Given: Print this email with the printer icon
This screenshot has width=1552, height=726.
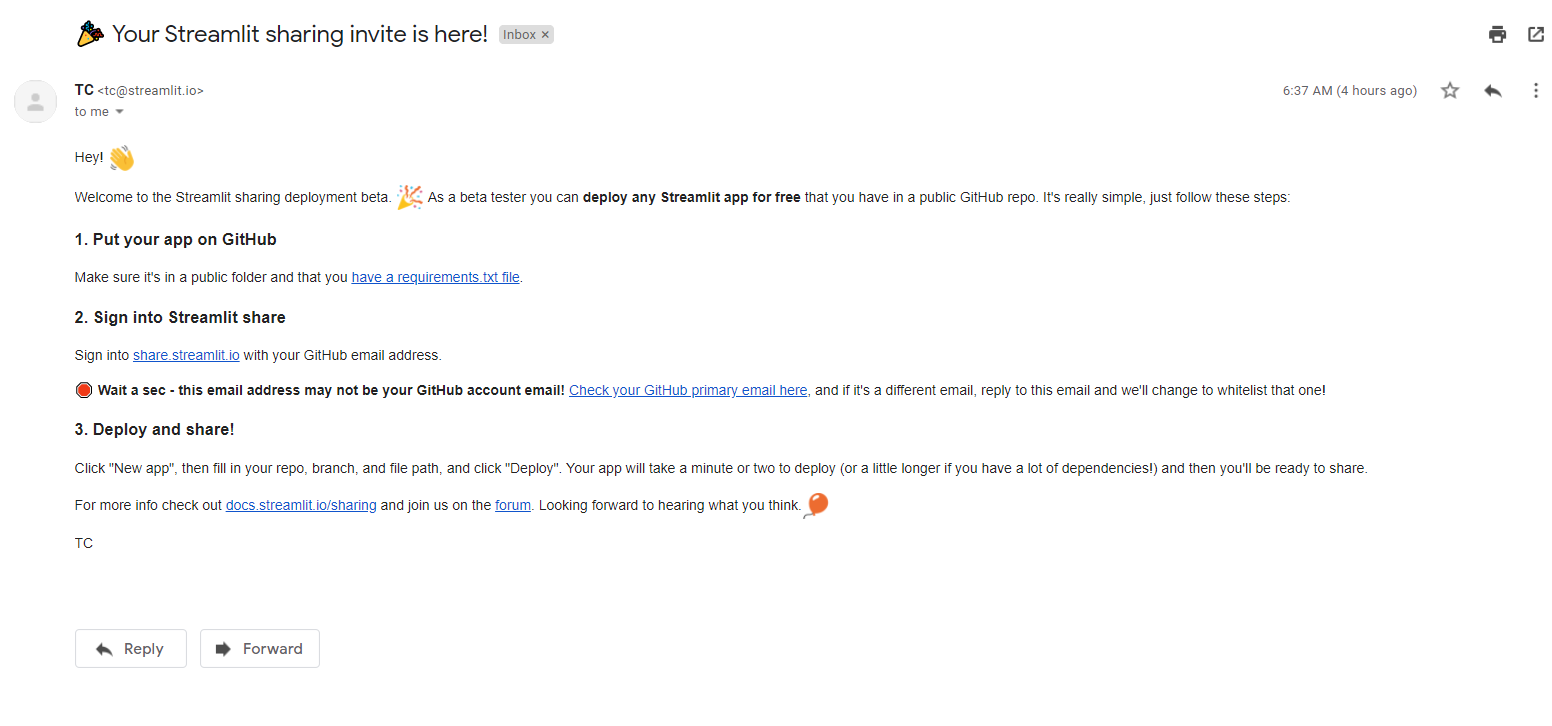Looking at the screenshot, I should [1497, 35].
